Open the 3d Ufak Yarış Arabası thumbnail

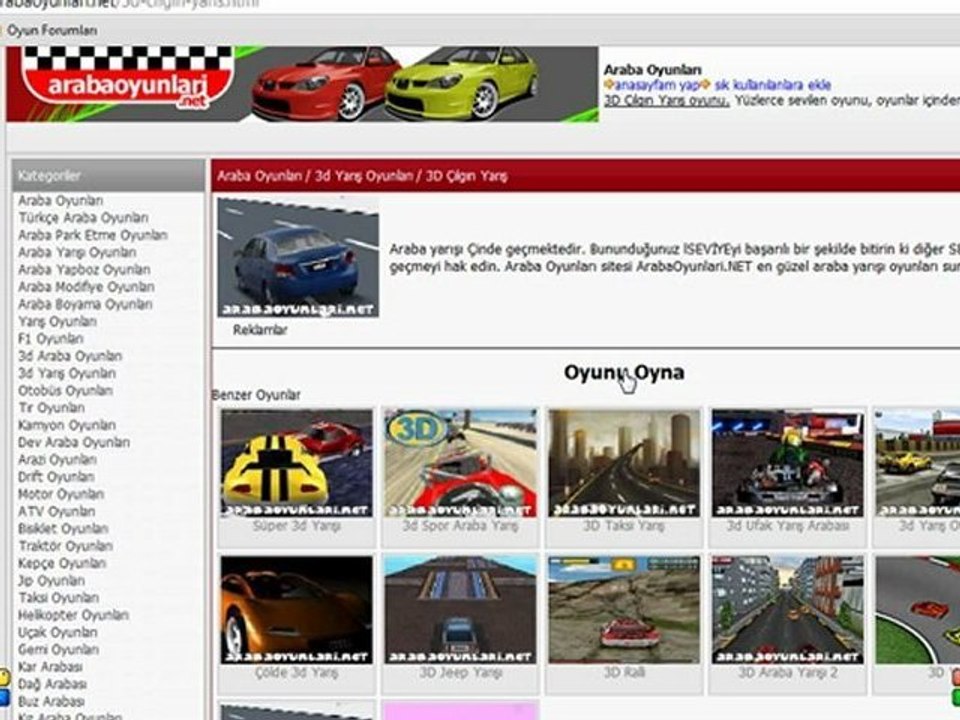pos(787,463)
